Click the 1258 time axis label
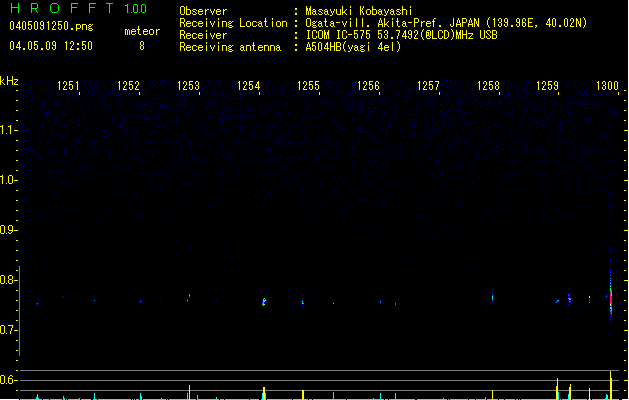629x400 pixels. point(488,85)
